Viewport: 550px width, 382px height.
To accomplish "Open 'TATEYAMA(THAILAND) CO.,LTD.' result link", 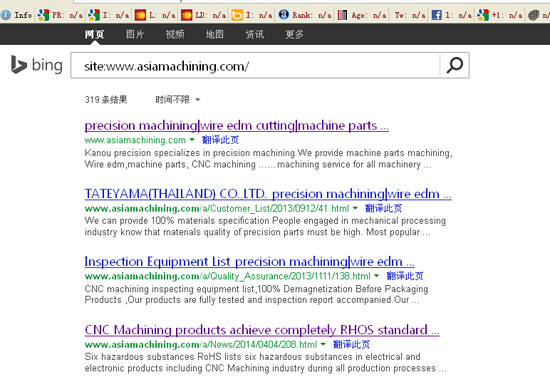I will click(x=268, y=194).
